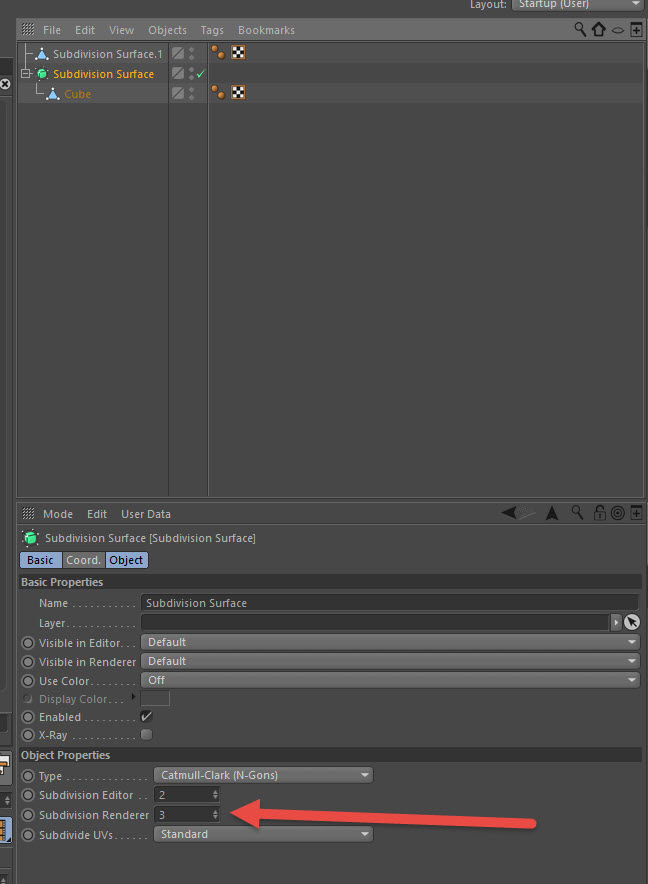Viewport: 648px width, 884px height.
Task: Switch to the Basic tab
Action: pyautogui.click(x=41, y=560)
